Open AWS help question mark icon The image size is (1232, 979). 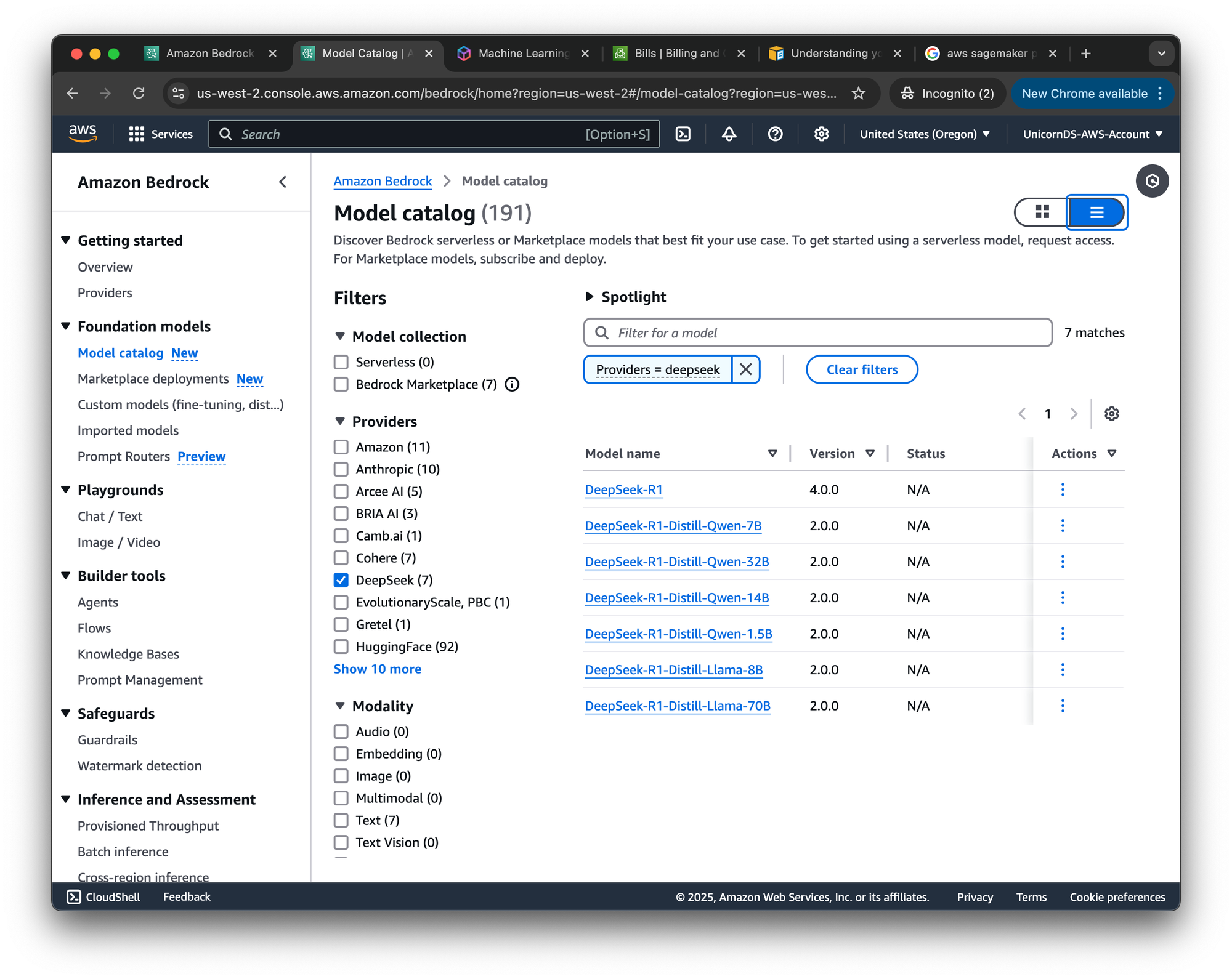[775, 134]
